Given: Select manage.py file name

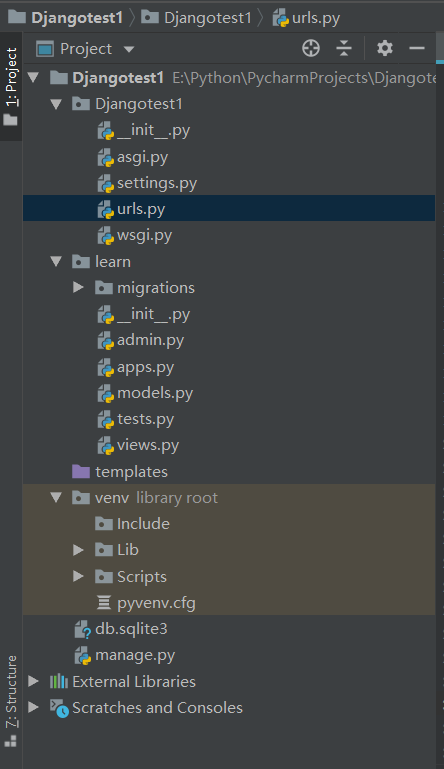Looking at the screenshot, I should coord(135,655).
